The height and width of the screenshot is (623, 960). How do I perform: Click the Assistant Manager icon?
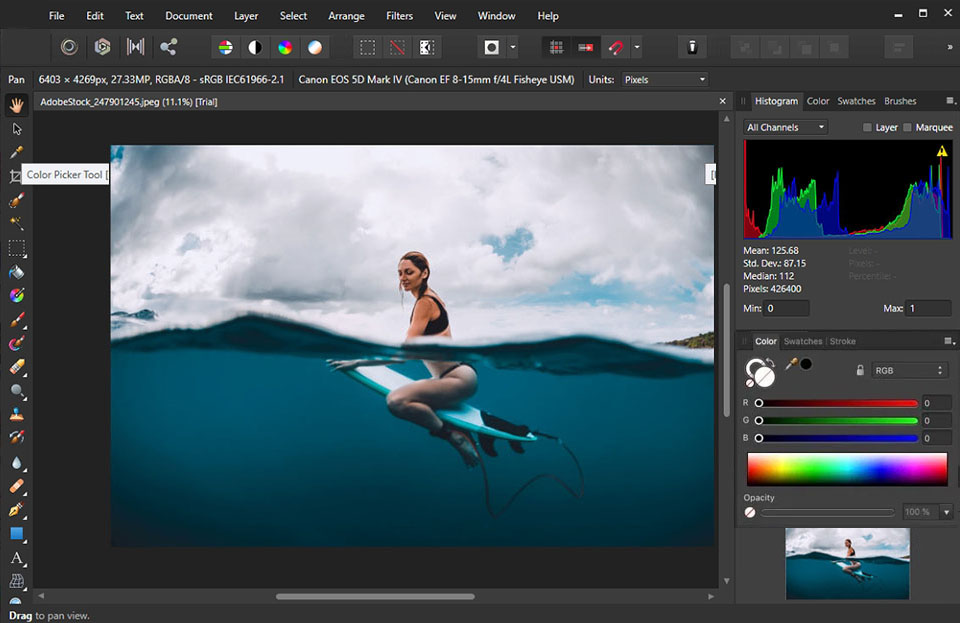pos(692,48)
